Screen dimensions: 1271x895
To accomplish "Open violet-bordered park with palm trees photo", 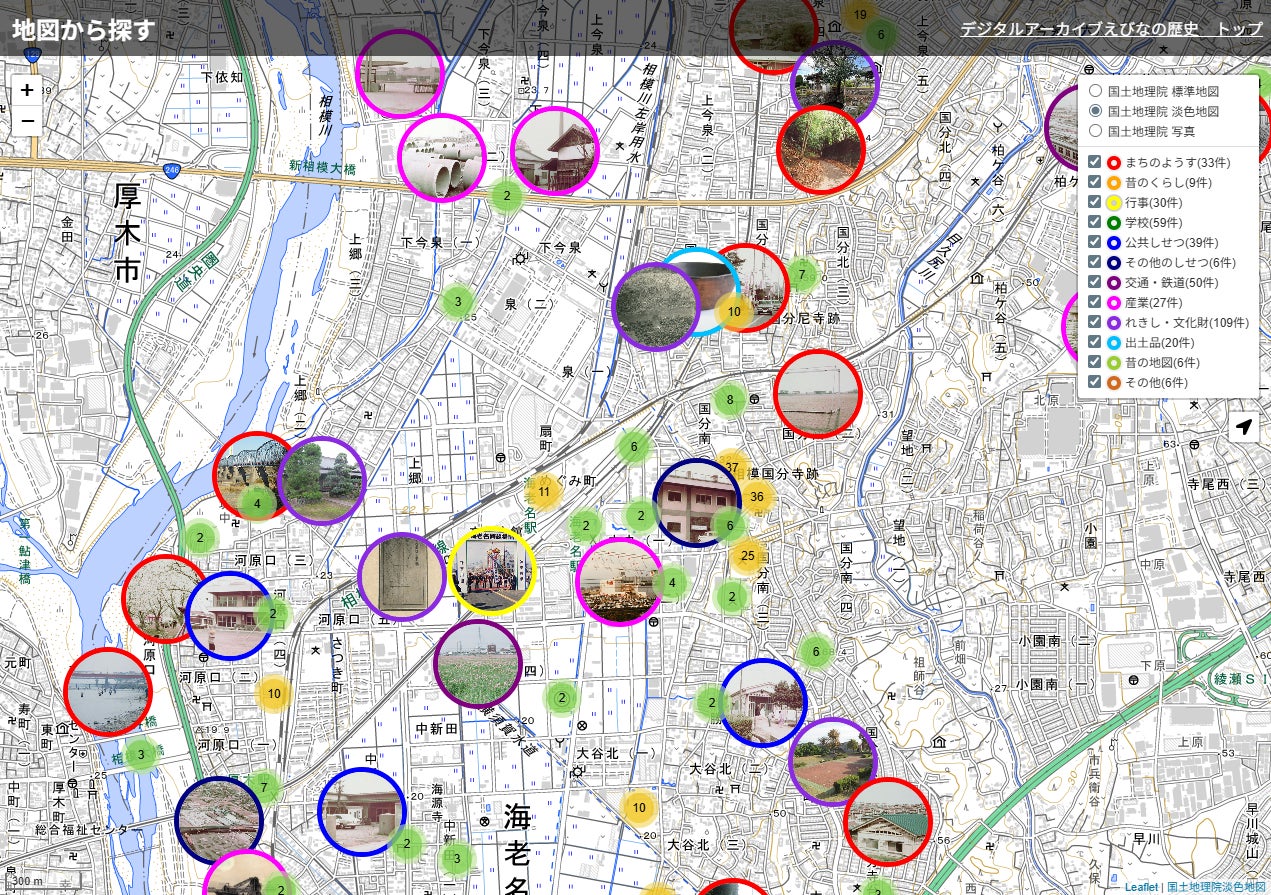I will 833,761.
